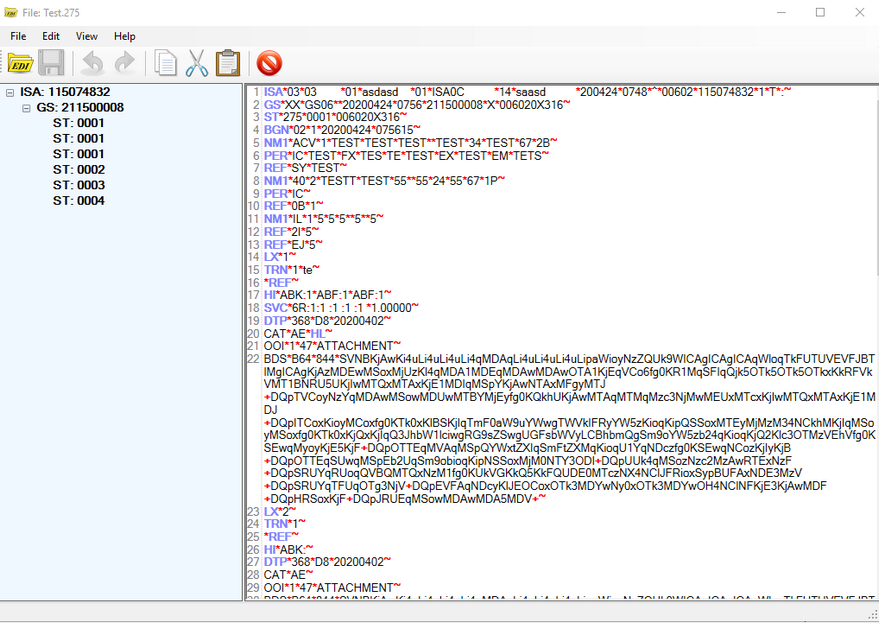Cut text using the scissors icon
879x623 pixels.
196,62
